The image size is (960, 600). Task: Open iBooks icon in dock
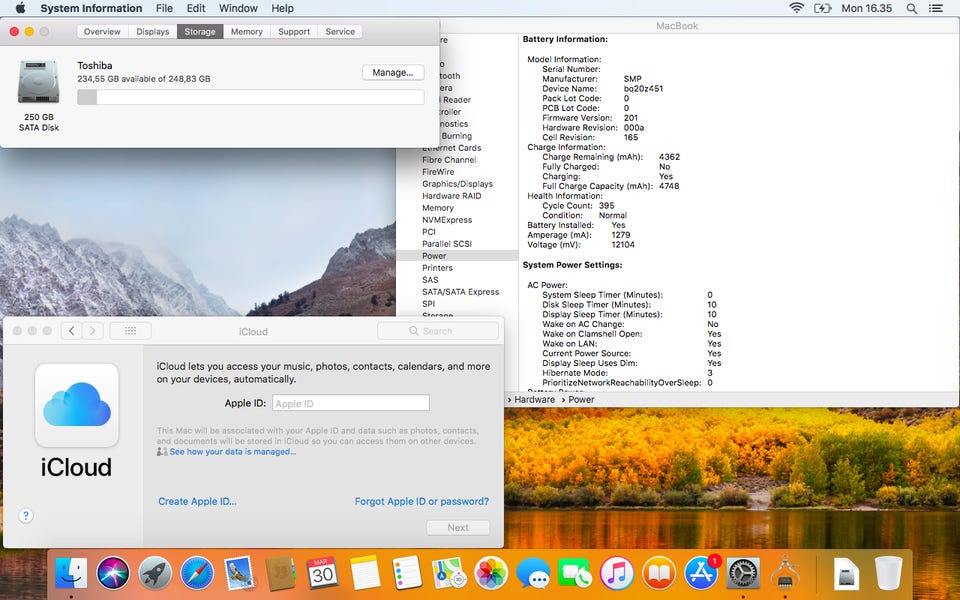(659, 574)
